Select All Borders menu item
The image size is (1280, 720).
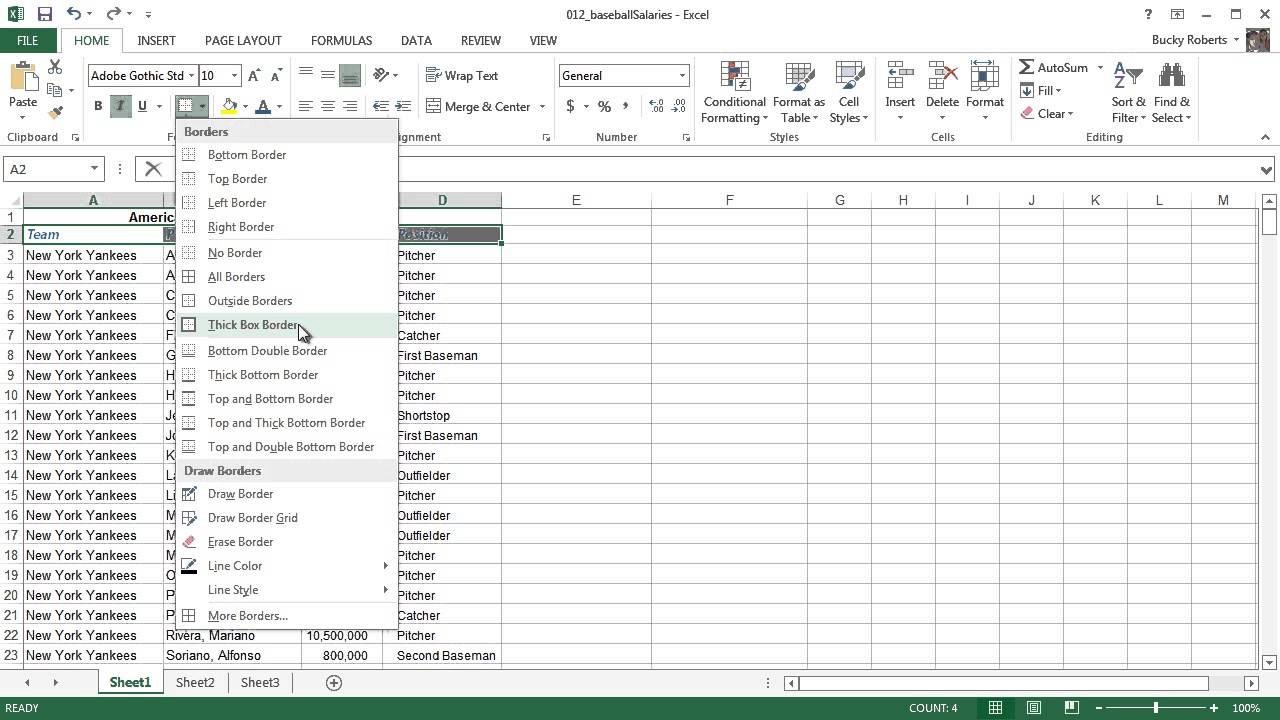(287, 277)
